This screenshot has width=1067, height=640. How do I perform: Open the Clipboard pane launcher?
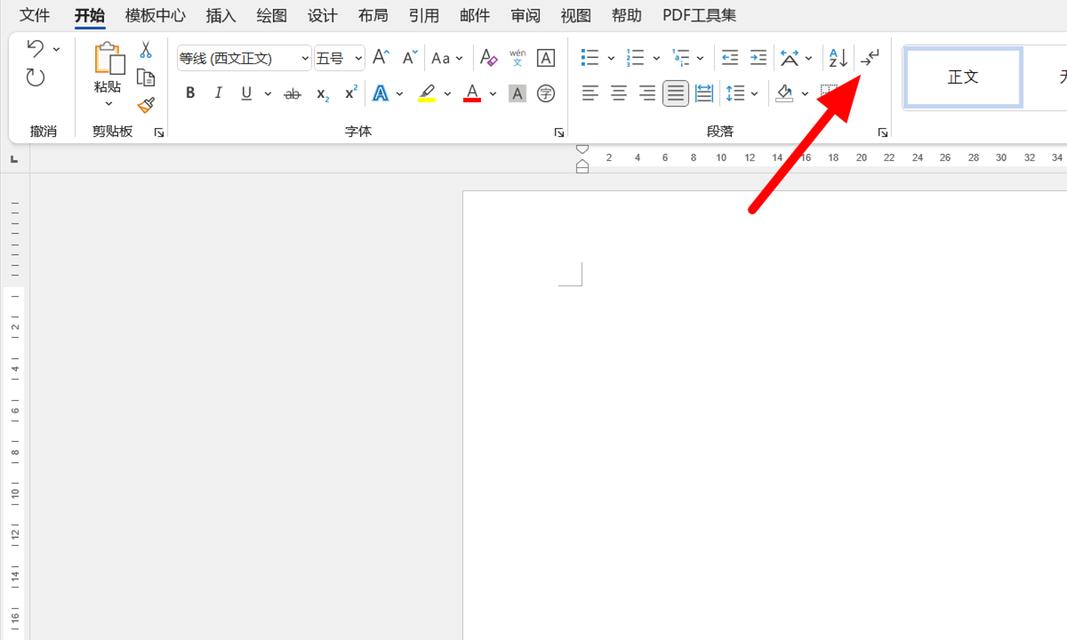click(159, 133)
